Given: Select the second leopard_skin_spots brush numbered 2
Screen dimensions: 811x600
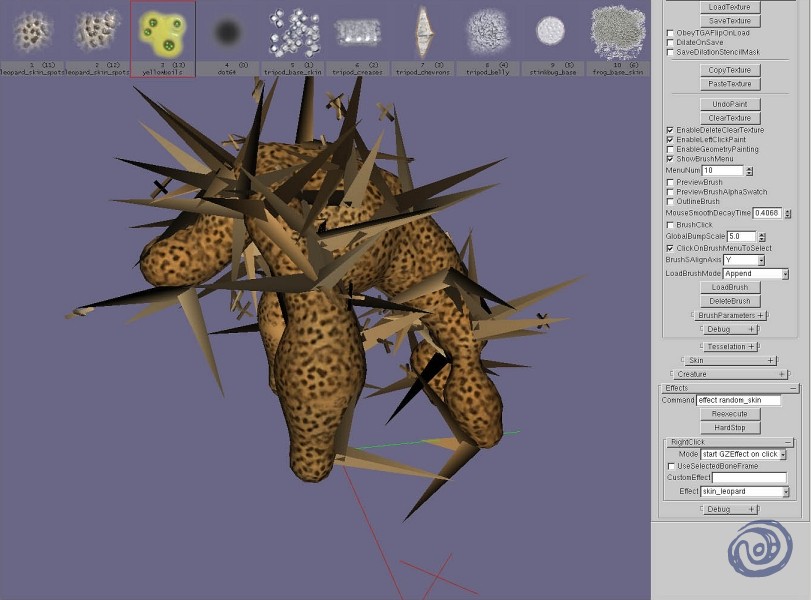Looking at the screenshot, I should [97, 38].
